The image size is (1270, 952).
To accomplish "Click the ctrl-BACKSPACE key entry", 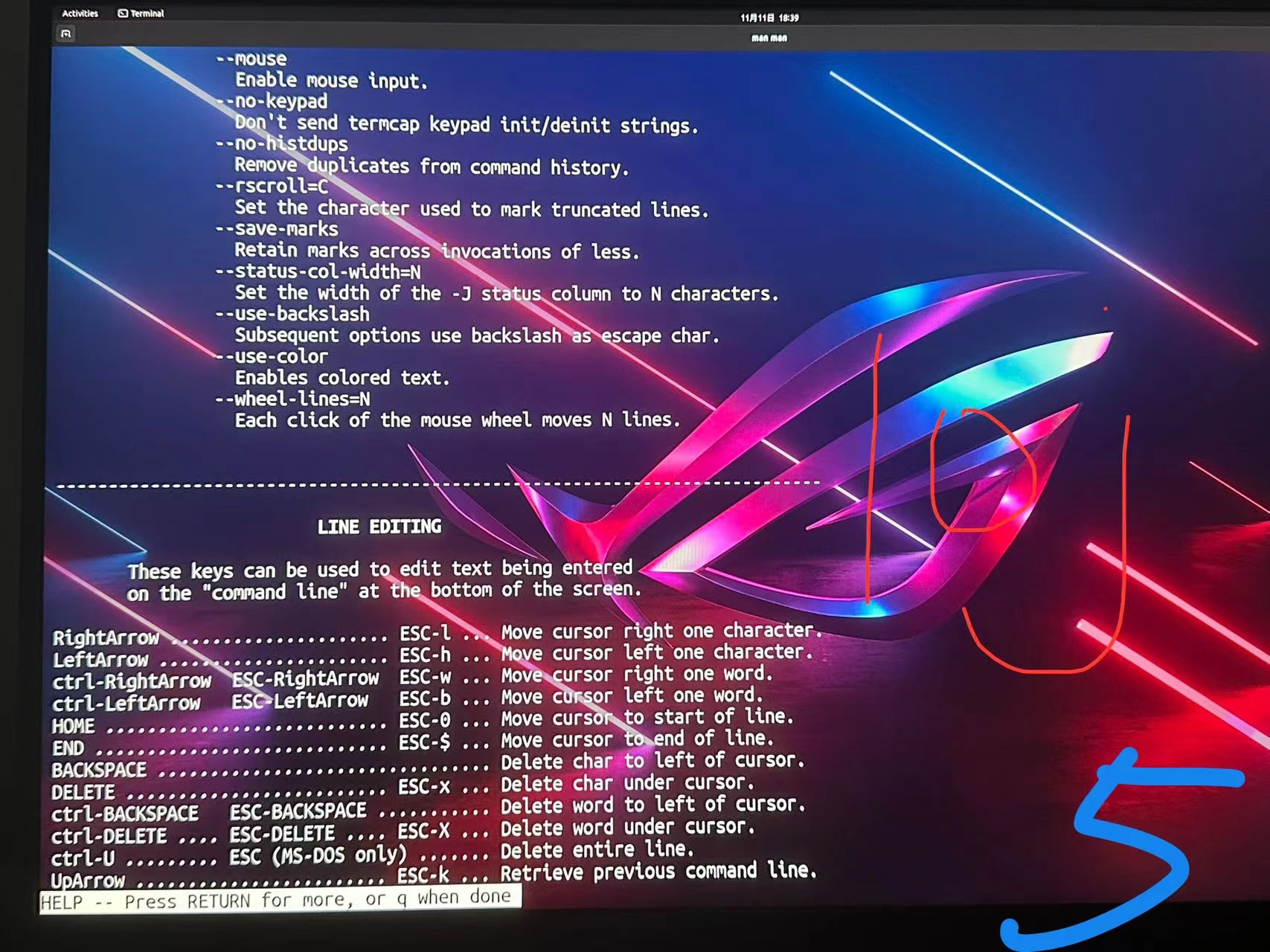I will (x=125, y=814).
